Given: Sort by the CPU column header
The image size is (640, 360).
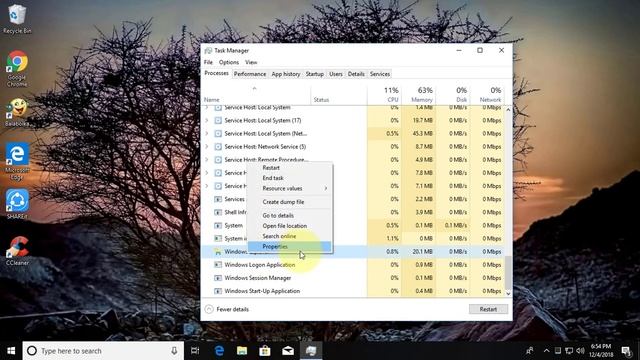Looking at the screenshot, I should tap(384, 94).
